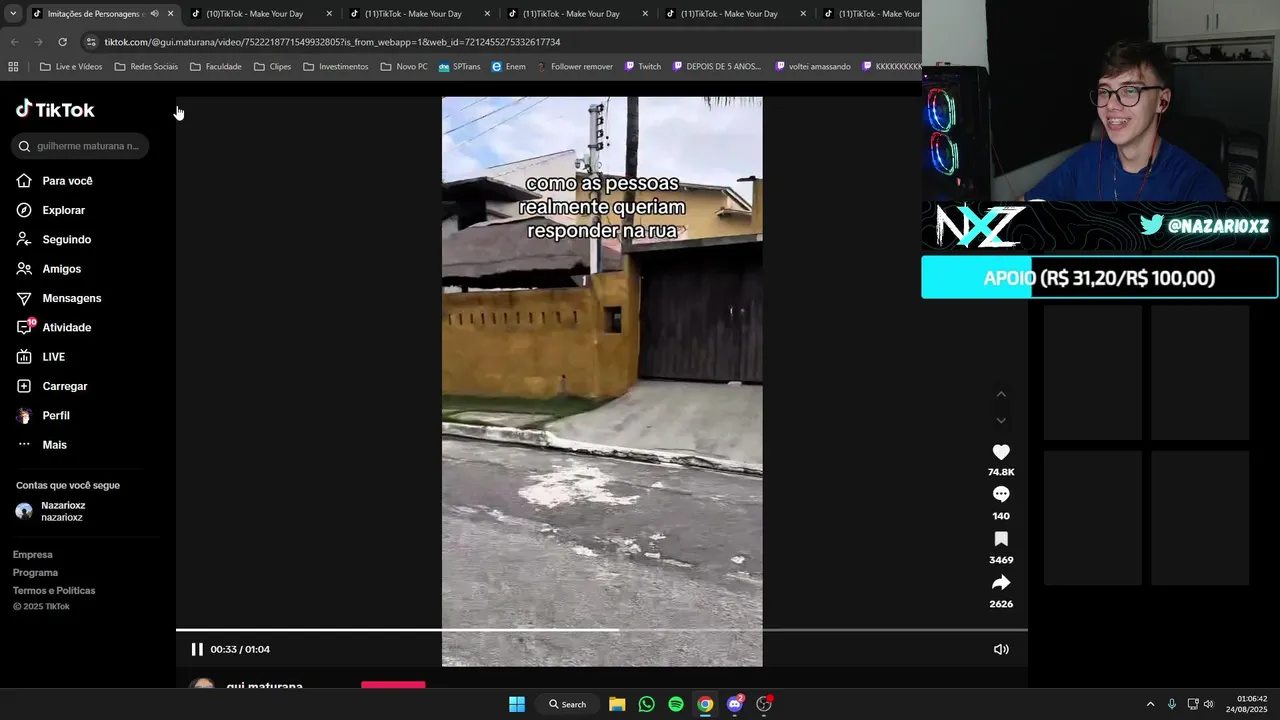Open Atividade notifications

click(x=54, y=327)
